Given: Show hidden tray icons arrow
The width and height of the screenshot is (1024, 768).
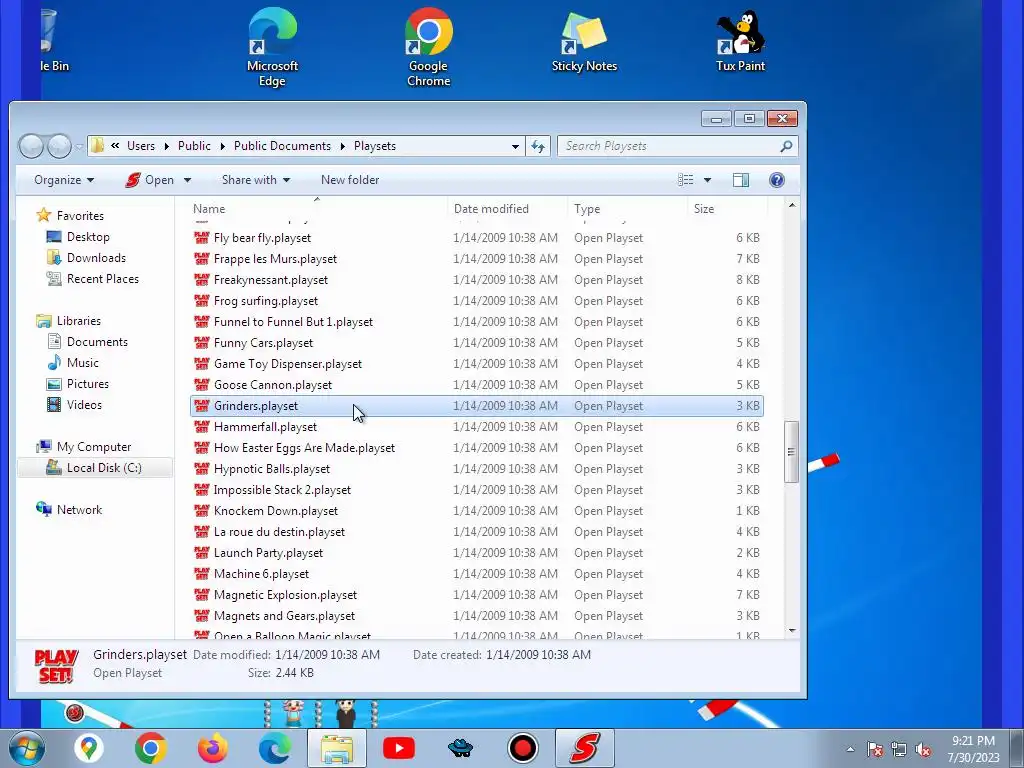Looking at the screenshot, I should tap(850, 750).
